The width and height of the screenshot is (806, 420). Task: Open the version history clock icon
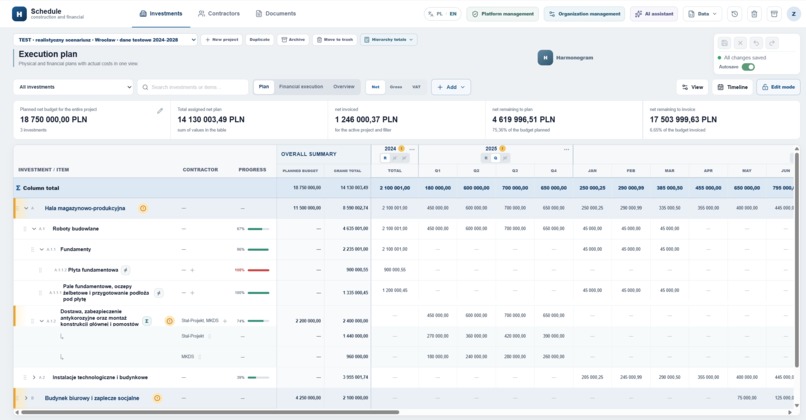pyautogui.click(x=735, y=14)
